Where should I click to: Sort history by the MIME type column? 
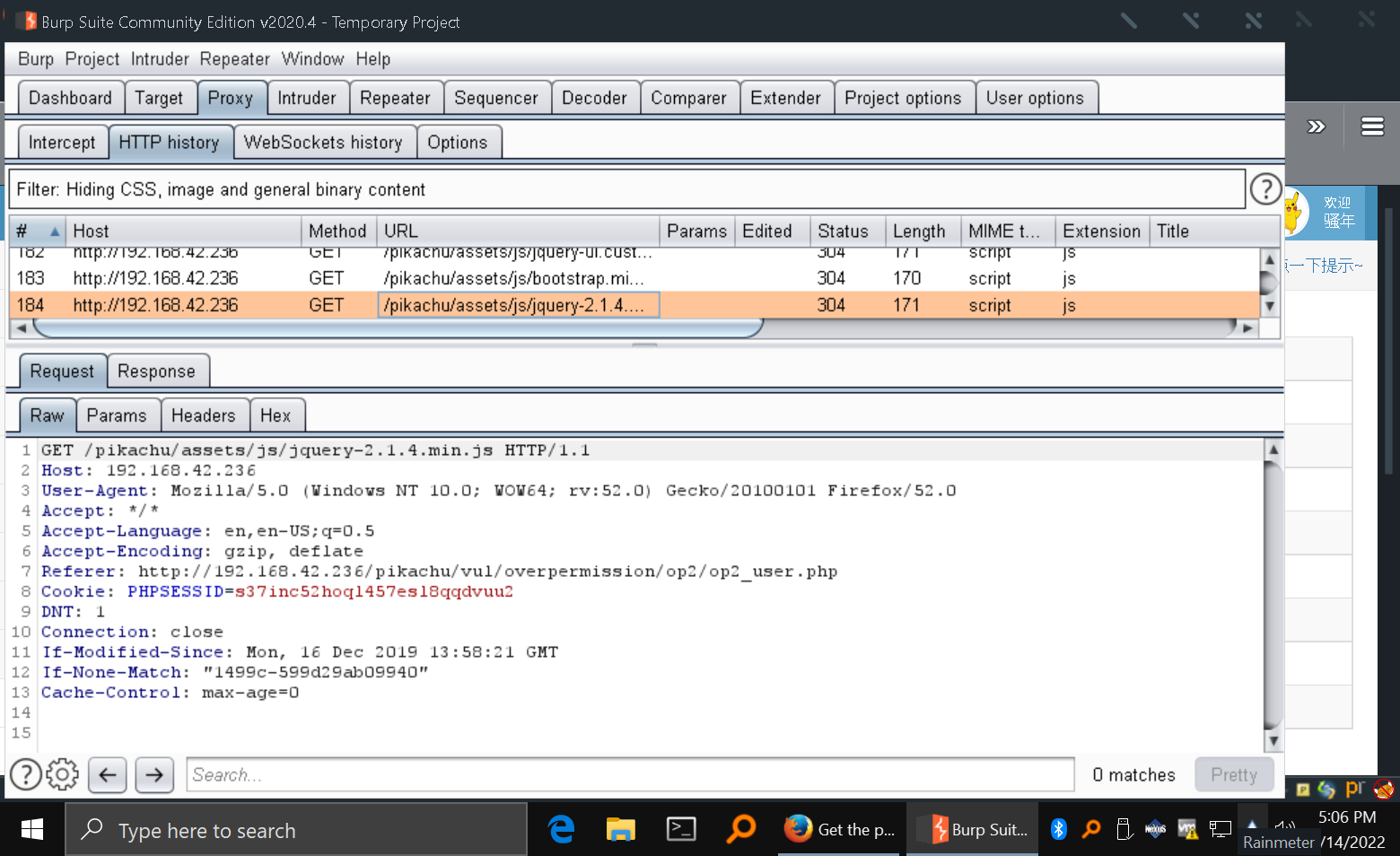pyautogui.click(x=1008, y=231)
